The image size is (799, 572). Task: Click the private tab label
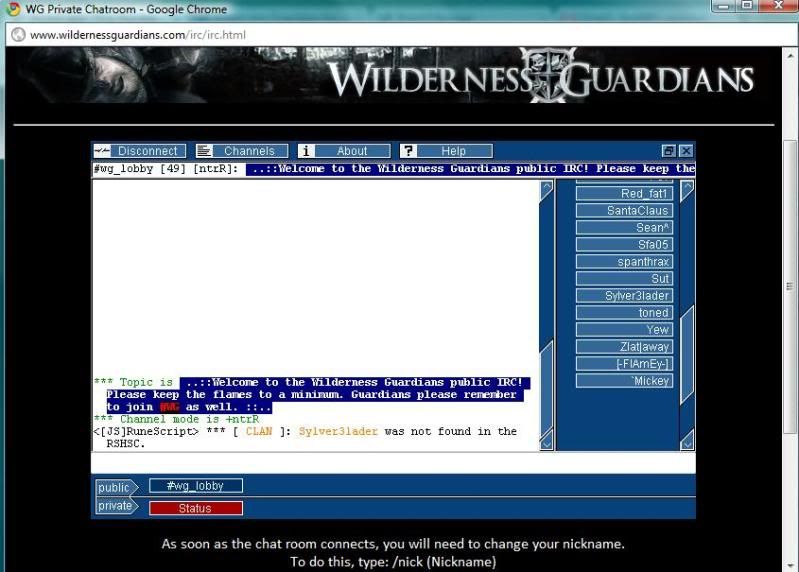point(116,506)
